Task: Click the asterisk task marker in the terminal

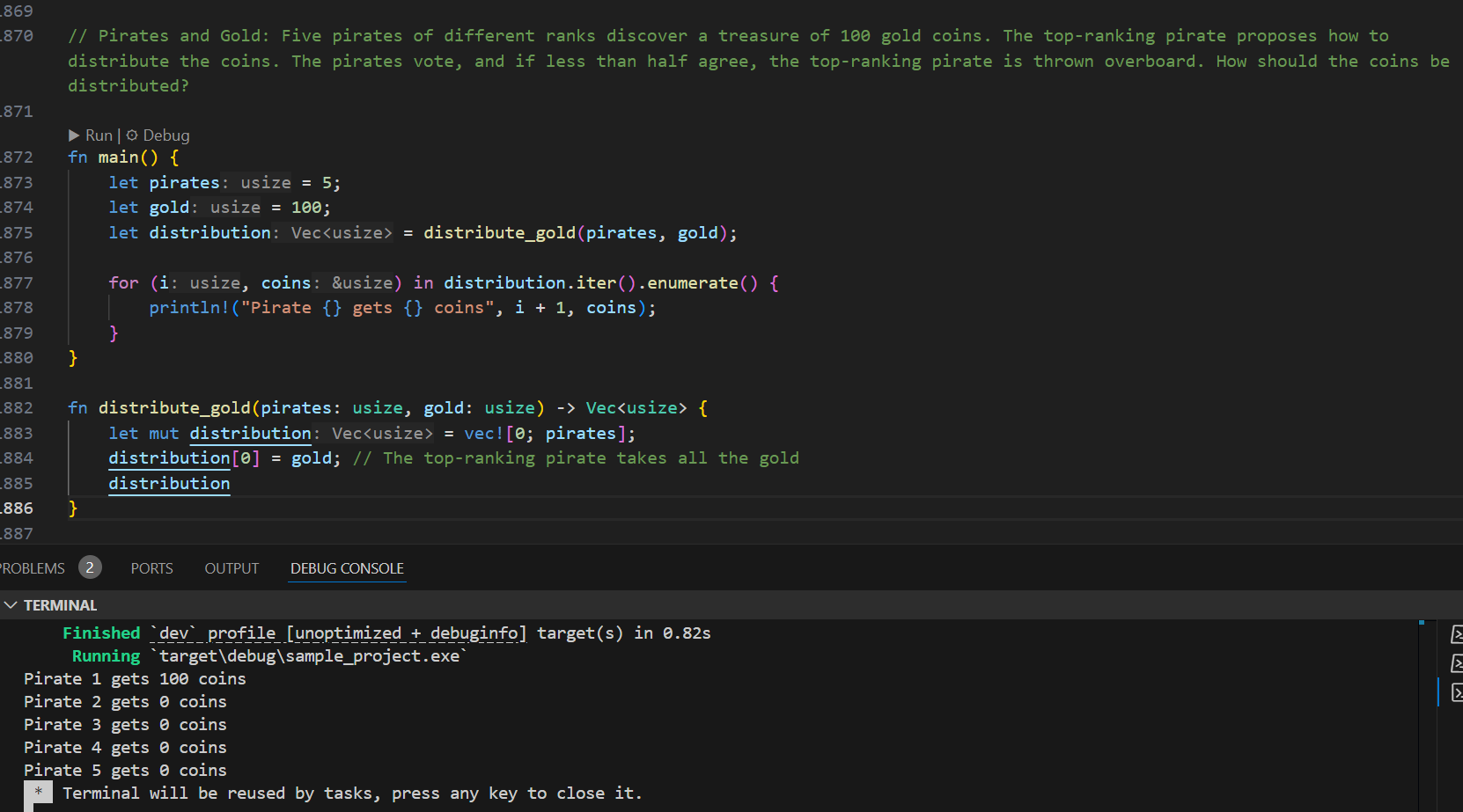Action: point(38,793)
